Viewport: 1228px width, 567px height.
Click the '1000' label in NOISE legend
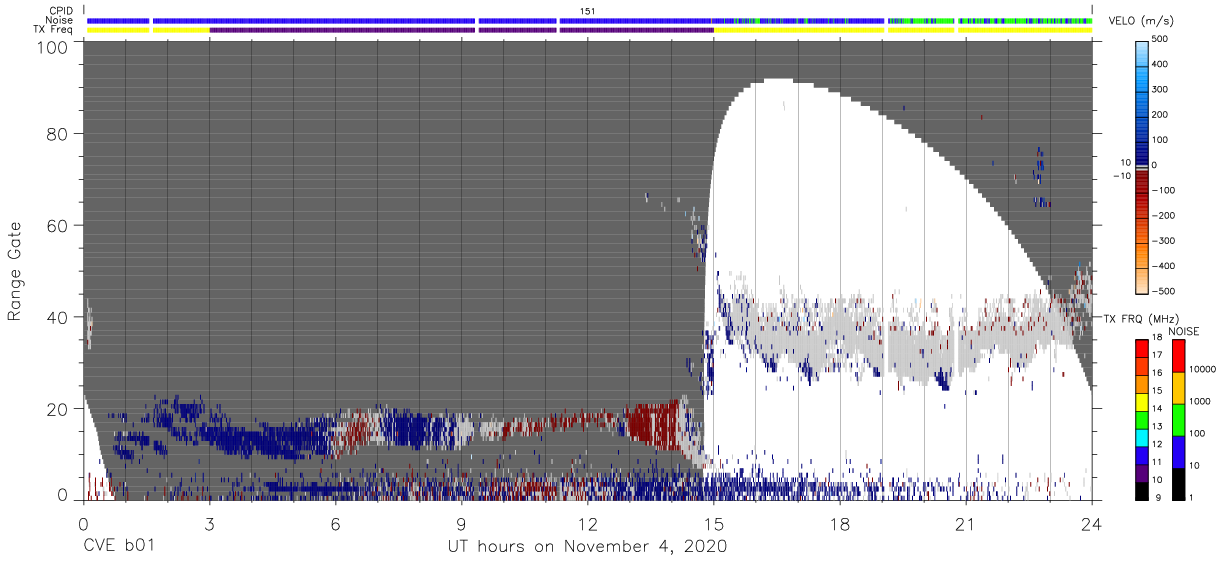point(1200,400)
